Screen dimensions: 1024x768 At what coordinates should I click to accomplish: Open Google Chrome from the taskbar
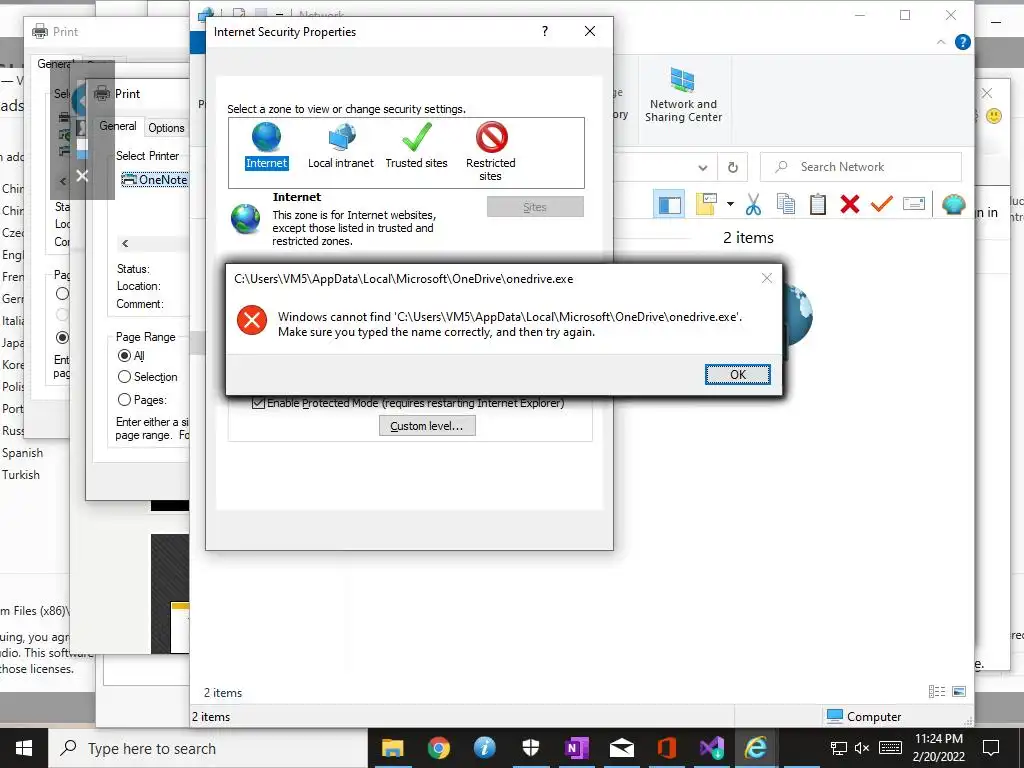click(x=439, y=748)
